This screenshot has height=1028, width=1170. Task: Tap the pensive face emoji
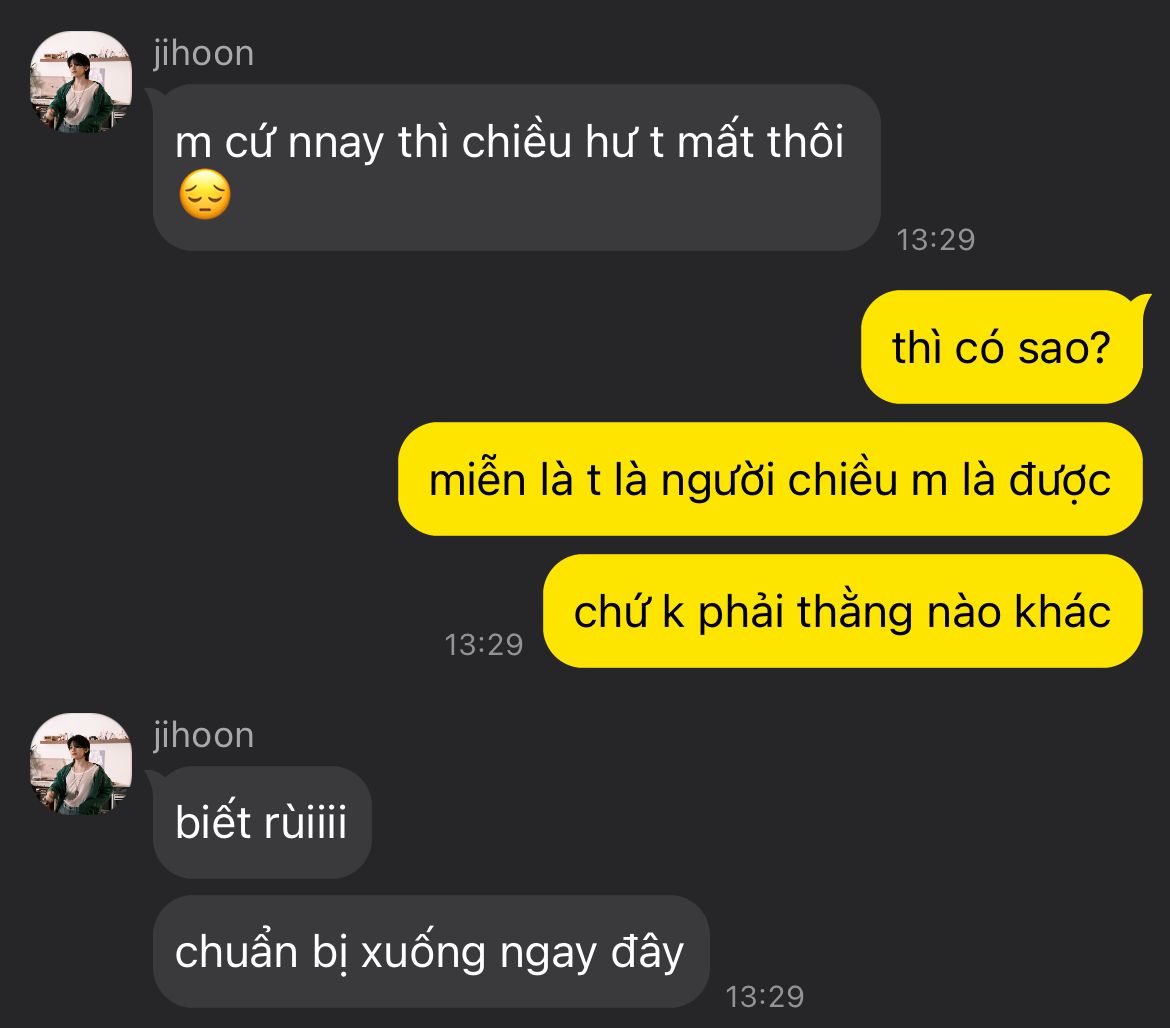click(x=204, y=195)
